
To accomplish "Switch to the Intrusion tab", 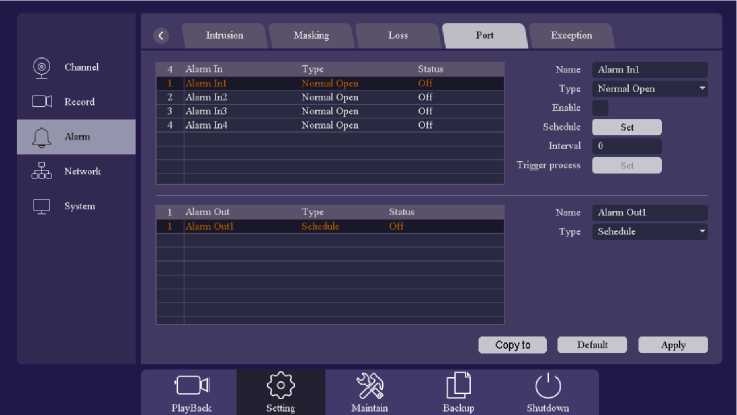I will point(224,36).
